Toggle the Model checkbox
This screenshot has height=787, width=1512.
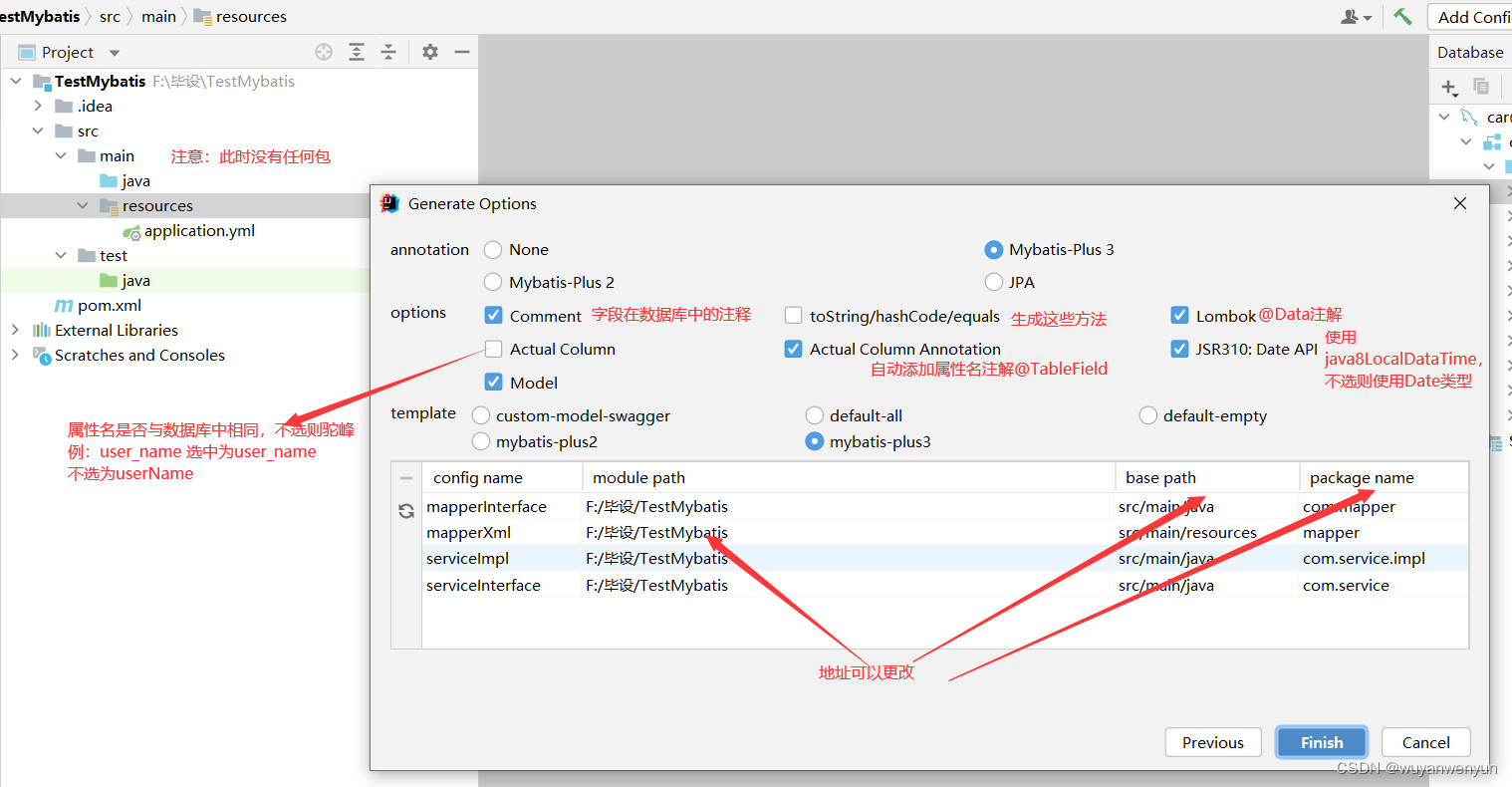(493, 383)
